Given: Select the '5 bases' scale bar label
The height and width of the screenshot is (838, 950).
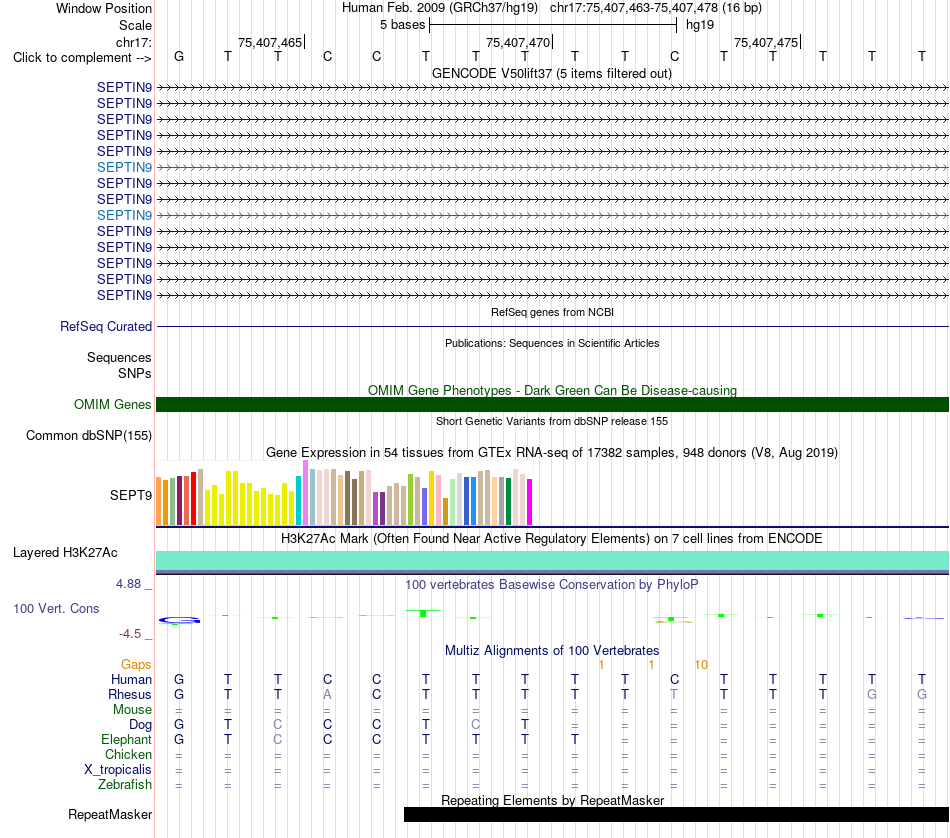Looking at the screenshot, I should coord(402,25).
